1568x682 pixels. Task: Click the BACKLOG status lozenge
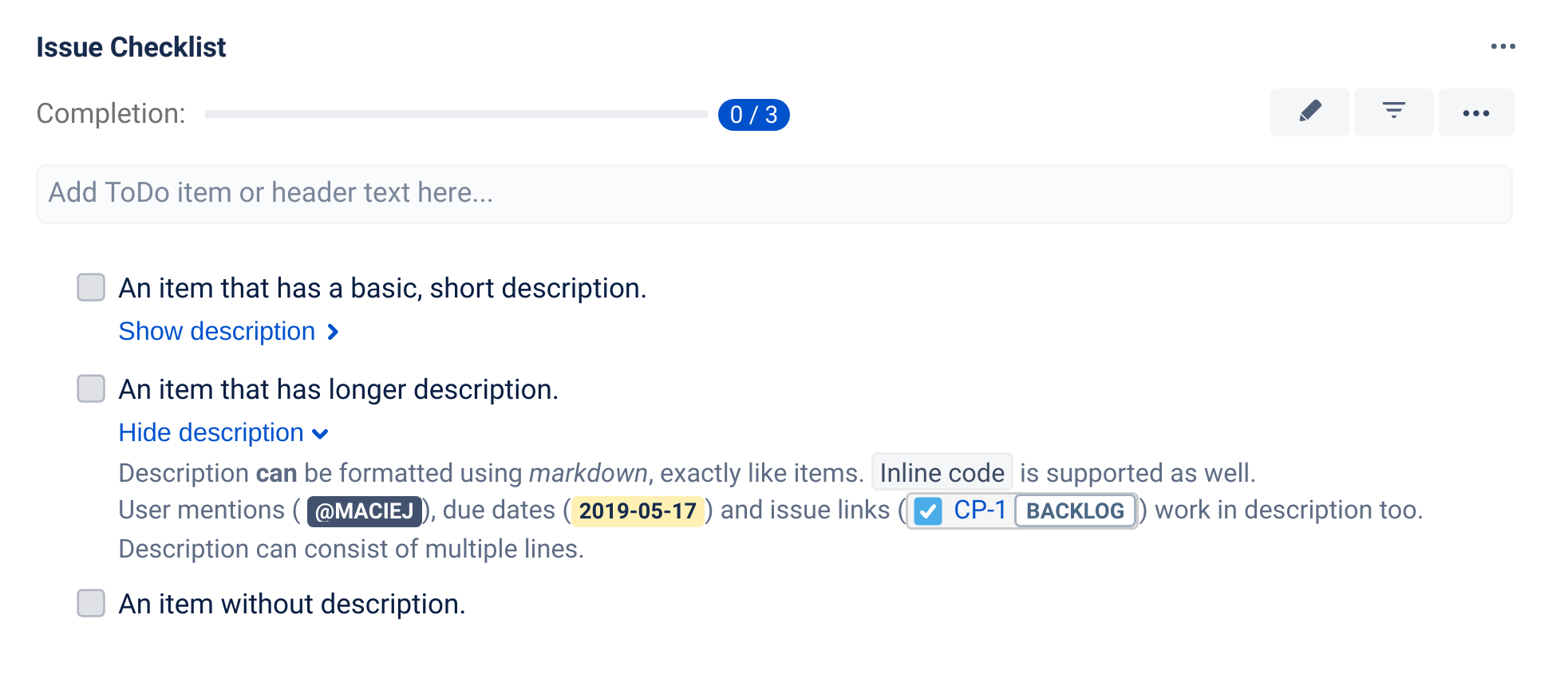coord(1075,511)
